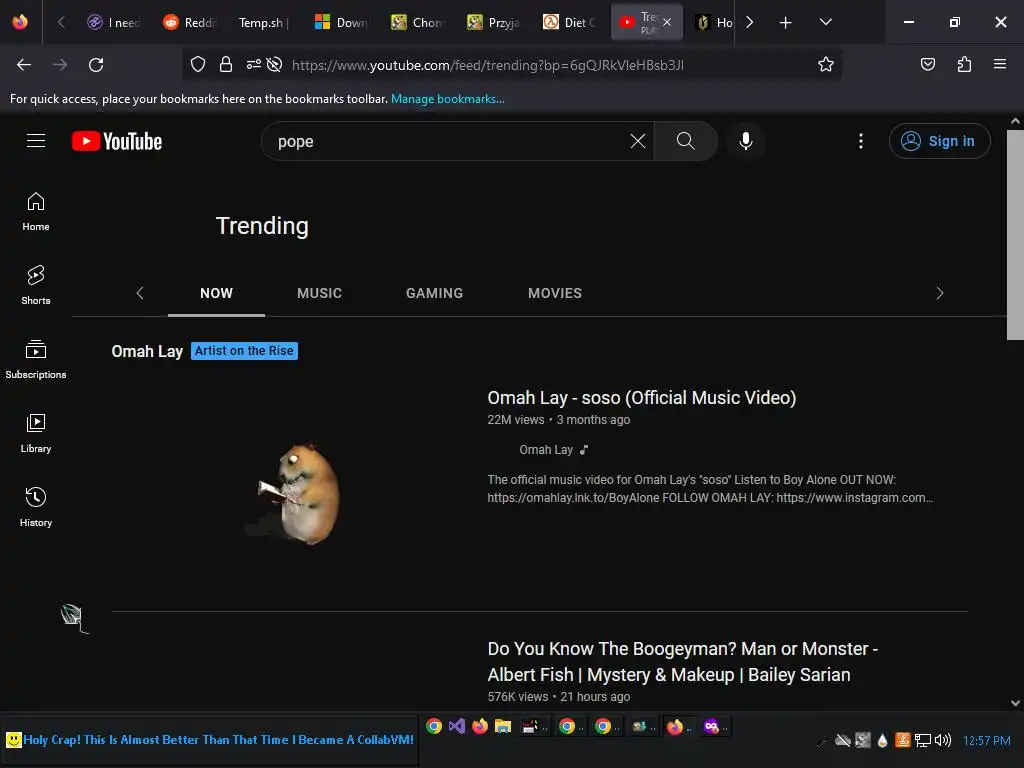Click the autoplay blocked icon
This screenshot has width=1024, height=768.
coord(274,64)
